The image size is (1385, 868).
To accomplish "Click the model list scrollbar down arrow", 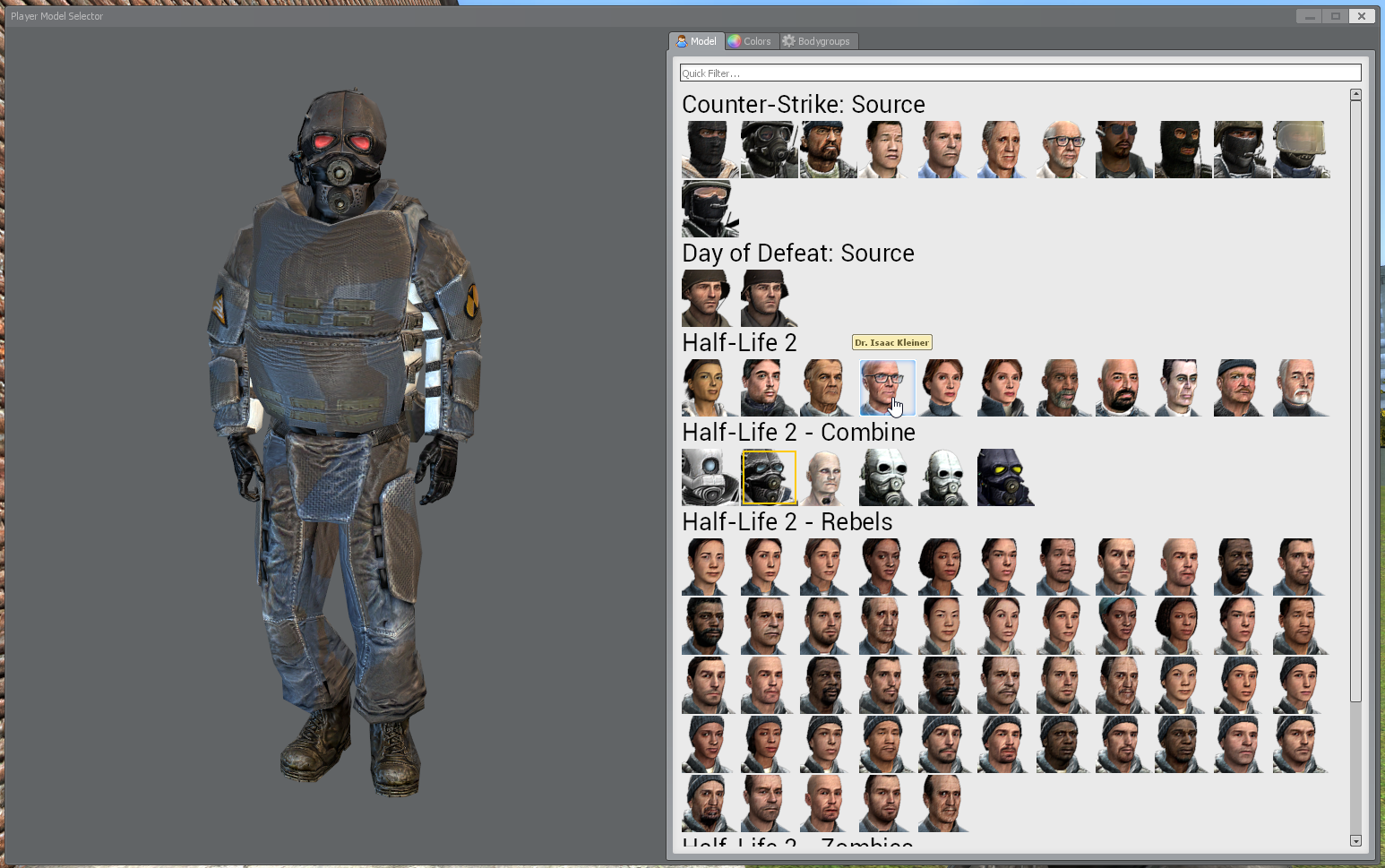I will point(1355,840).
